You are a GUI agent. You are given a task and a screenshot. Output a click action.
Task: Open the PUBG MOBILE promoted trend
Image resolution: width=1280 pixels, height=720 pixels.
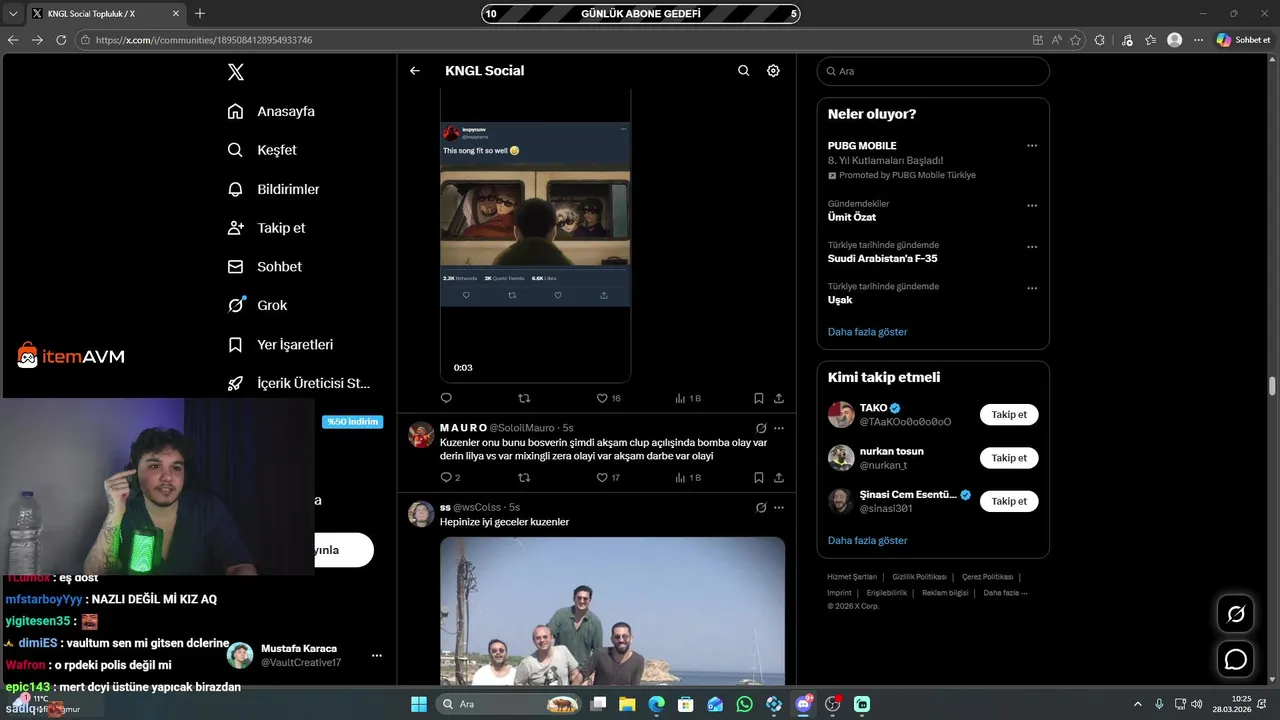point(933,160)
